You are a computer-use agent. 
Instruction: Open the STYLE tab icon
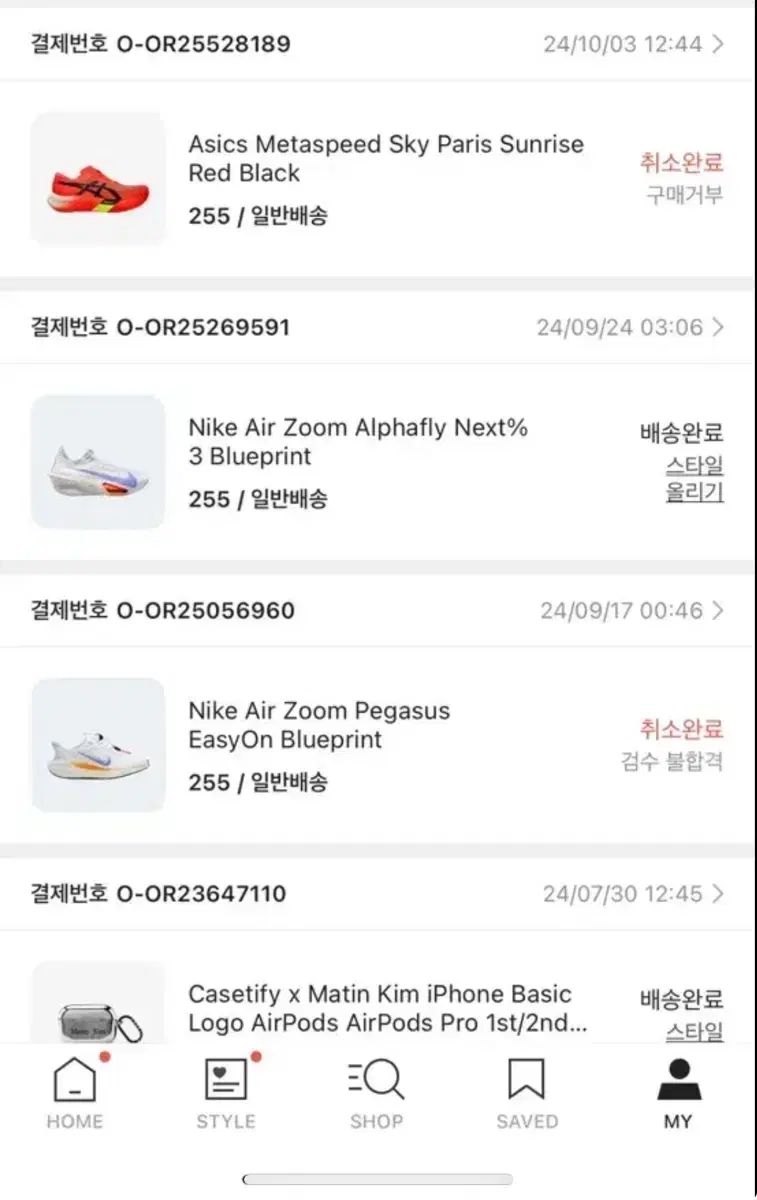coord(226,1080)
